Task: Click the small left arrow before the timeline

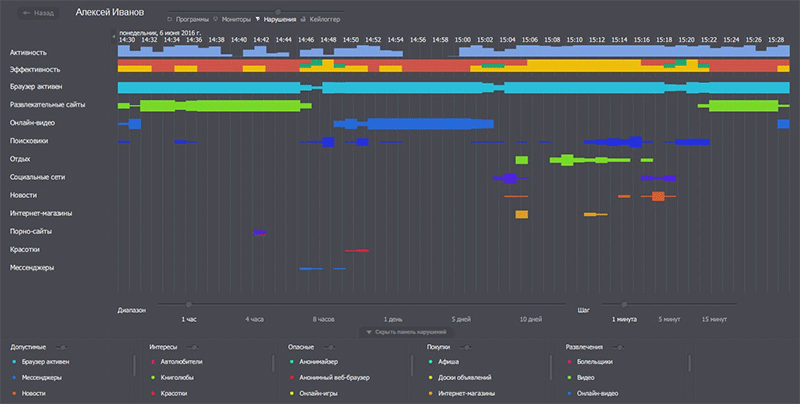Action: point(114,36)
